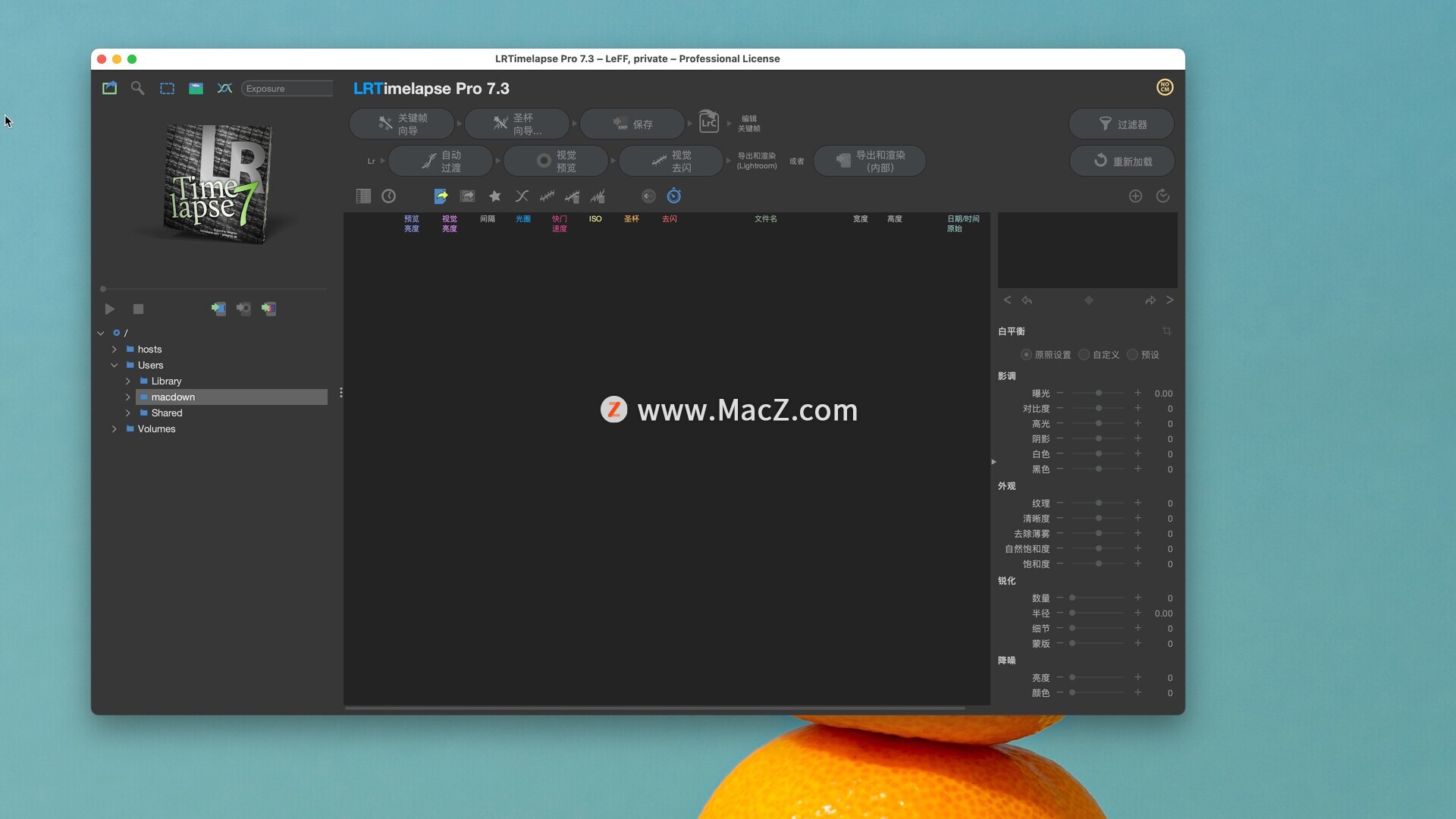
Task: Click the 对比度 contrast slider
Action: 1098,408
